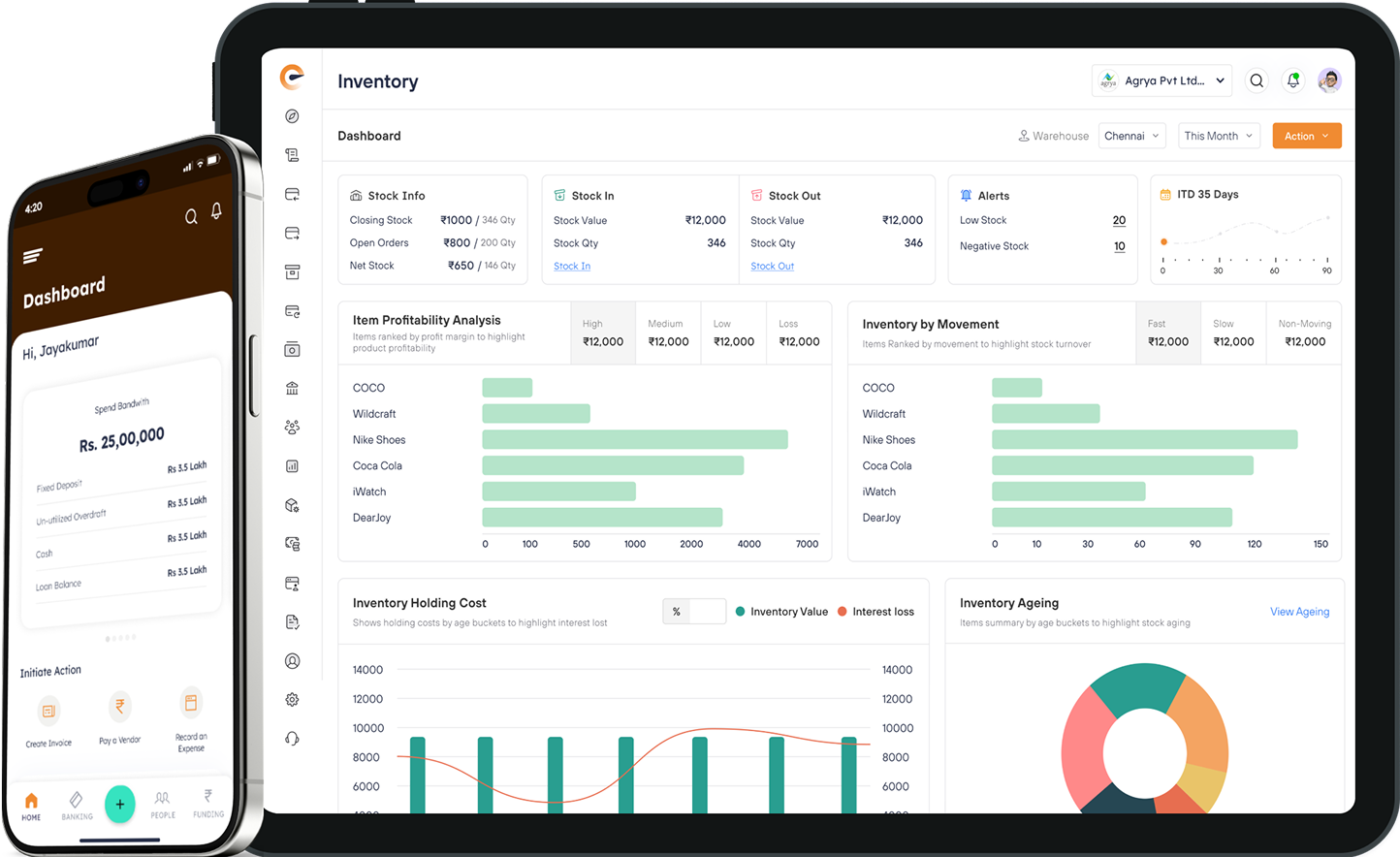Open the user profile avatar

click(1329, 81)
